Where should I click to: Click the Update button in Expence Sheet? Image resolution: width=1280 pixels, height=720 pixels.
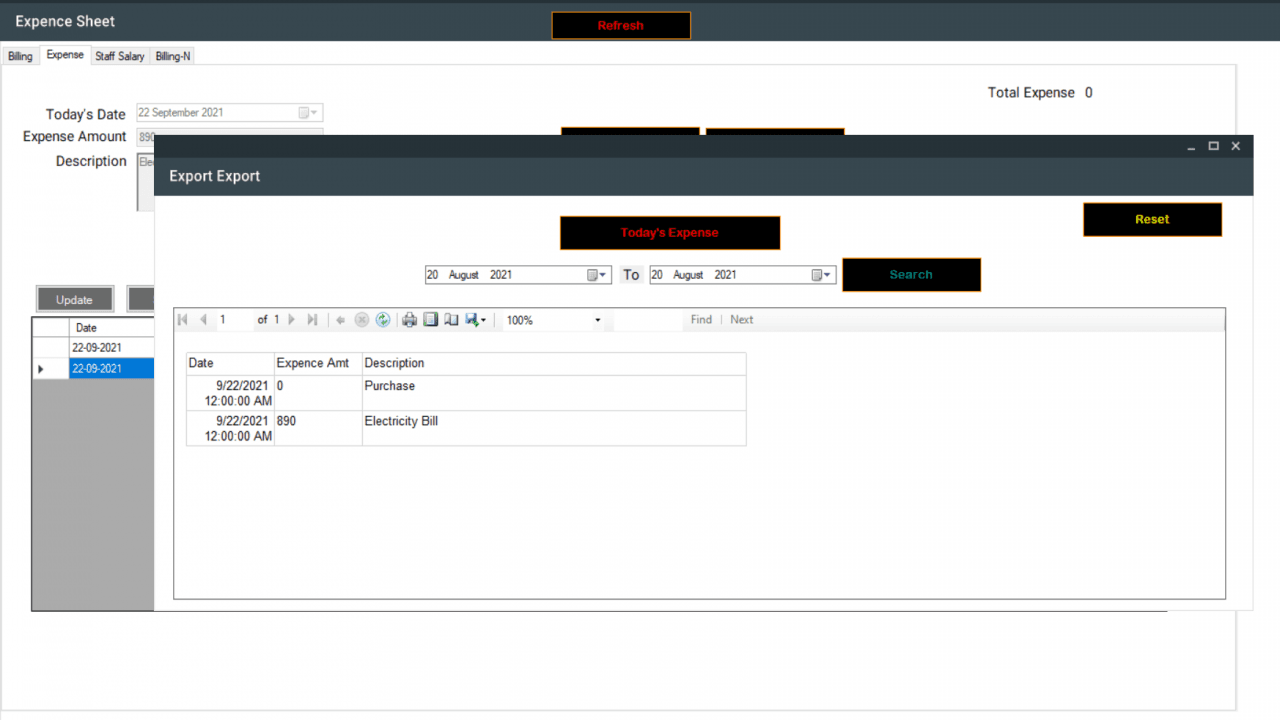(75, 299)
